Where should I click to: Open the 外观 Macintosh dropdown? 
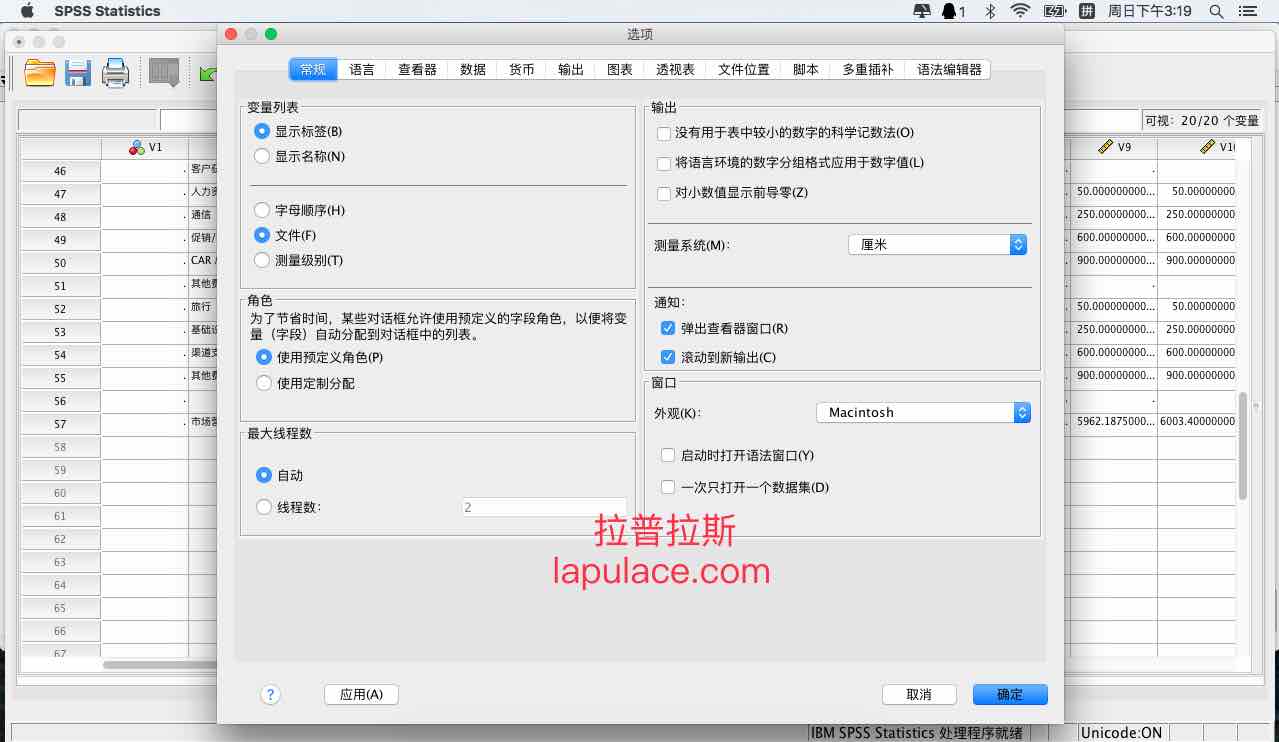point(923,412)
